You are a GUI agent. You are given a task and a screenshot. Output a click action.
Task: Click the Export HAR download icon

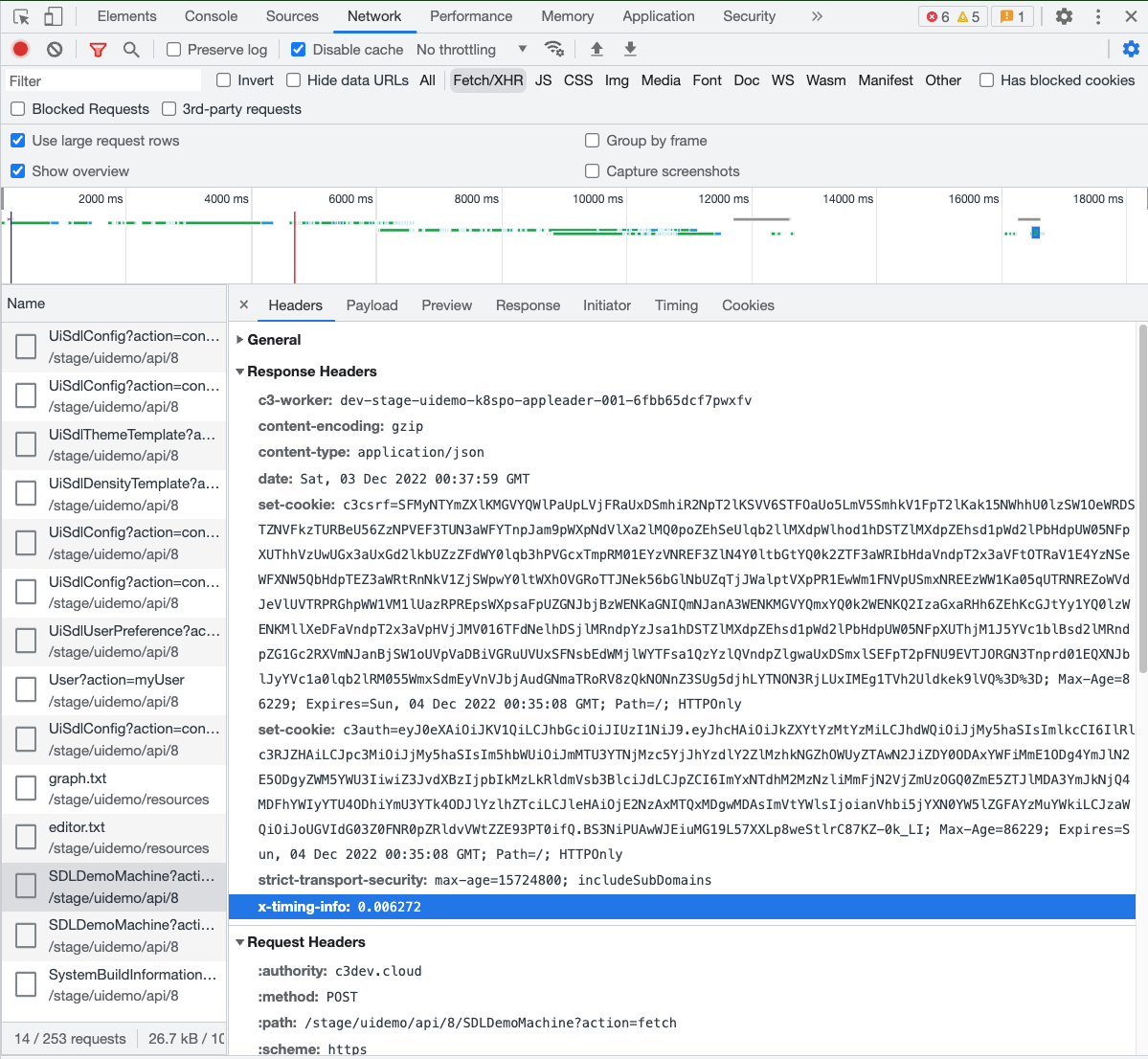(630, 50)
